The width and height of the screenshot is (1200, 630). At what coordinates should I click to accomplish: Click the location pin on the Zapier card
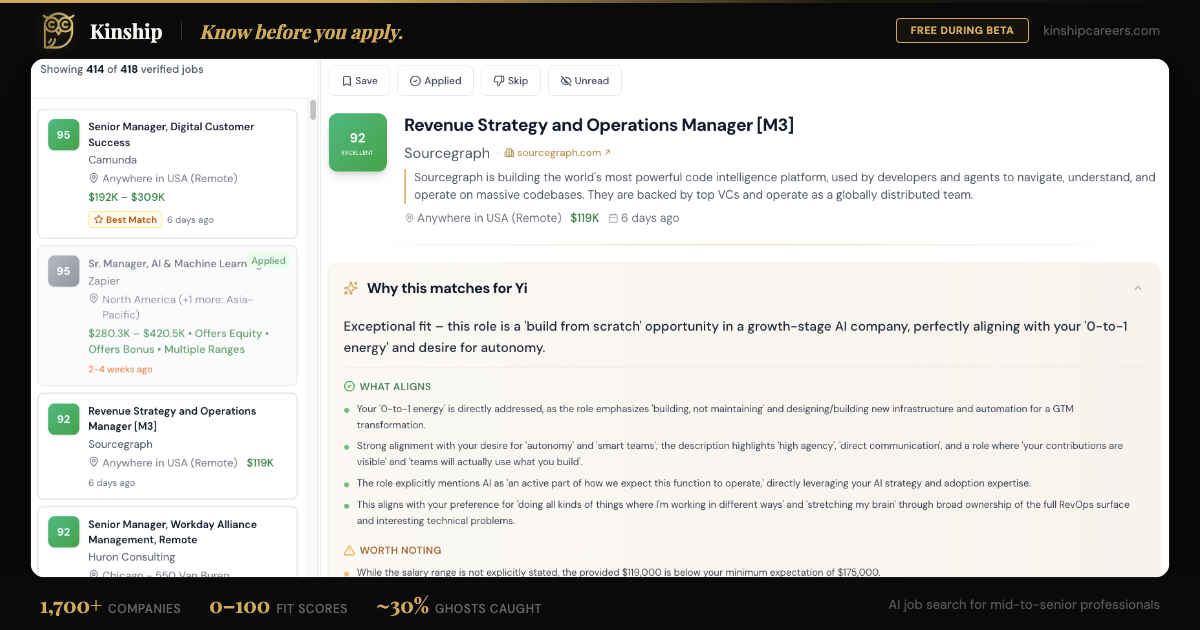93,299
